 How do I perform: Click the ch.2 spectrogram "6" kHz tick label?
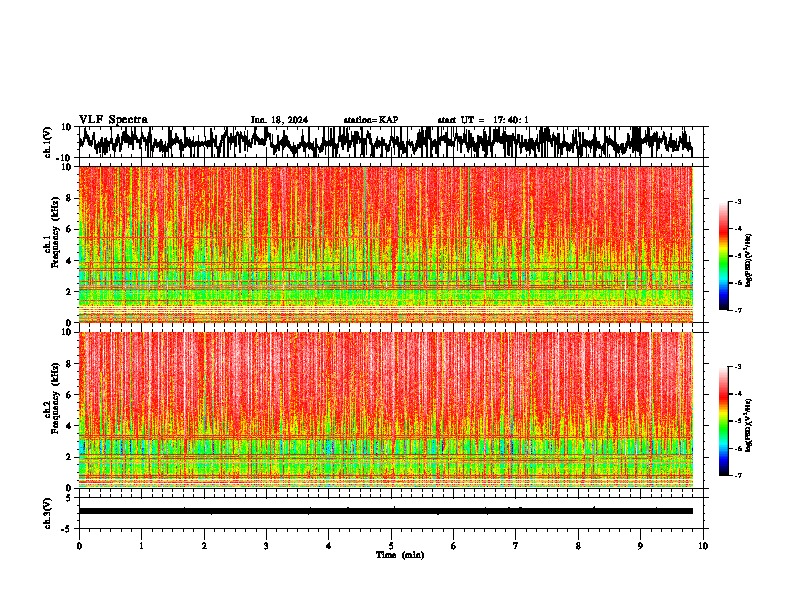(x=69, y=395)
